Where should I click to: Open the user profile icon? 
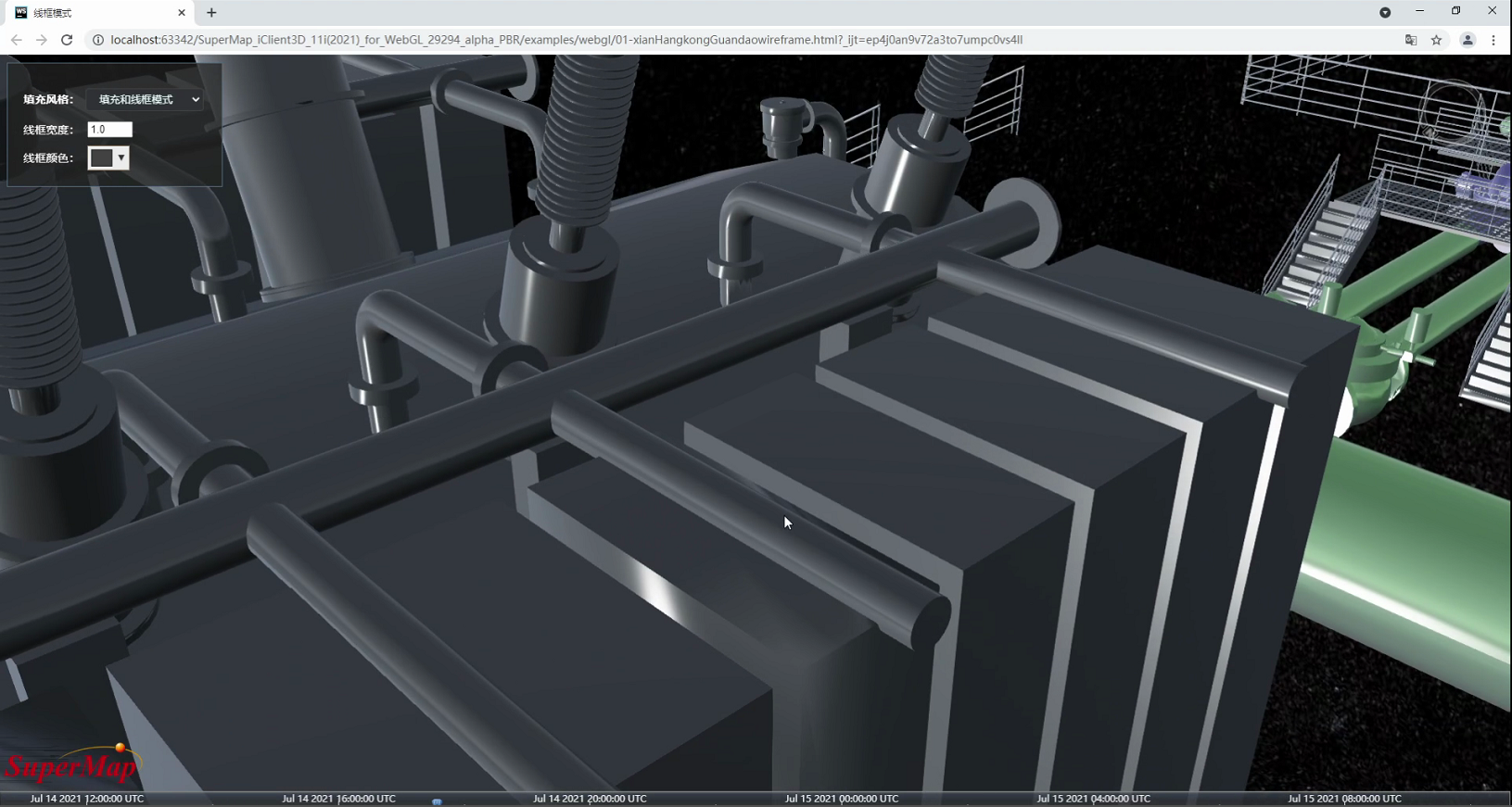tap(1467, 40)
